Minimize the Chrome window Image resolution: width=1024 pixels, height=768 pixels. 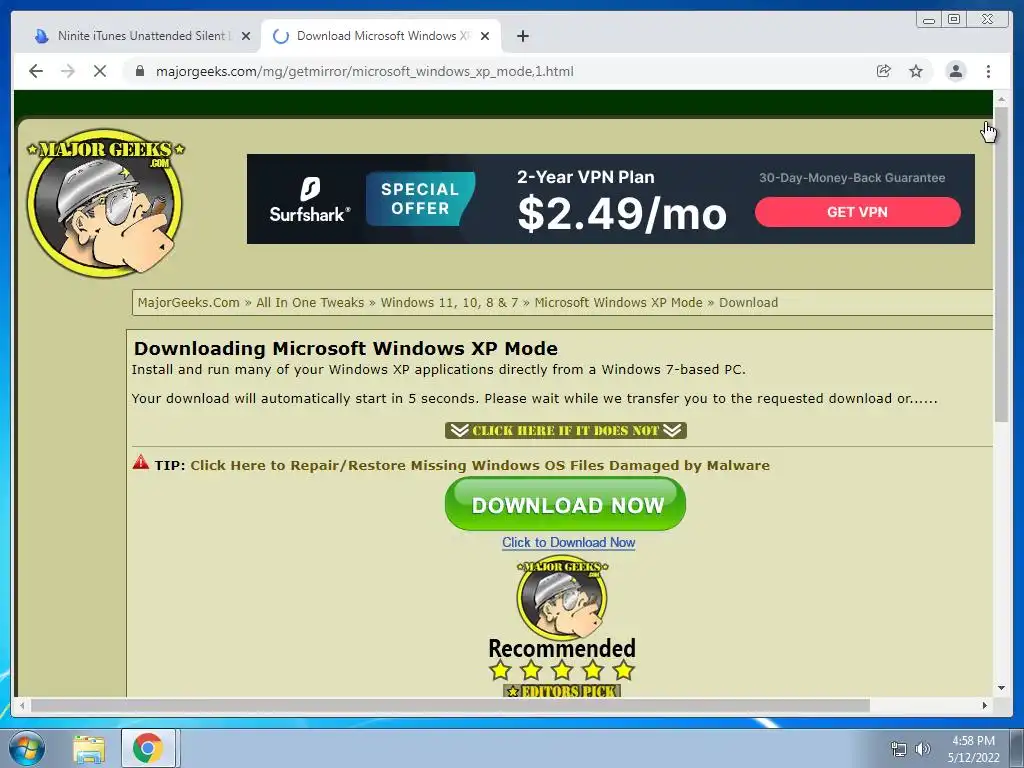(929, 20)
